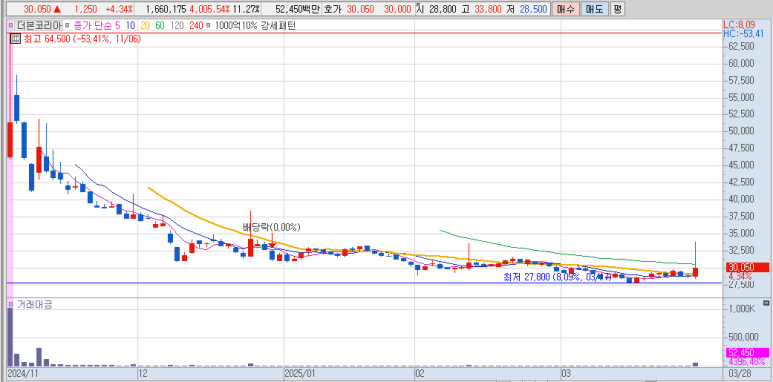Click the 최저 27,800 low price annotation
The width and height of the screenshot is (773, 382).
557,278
